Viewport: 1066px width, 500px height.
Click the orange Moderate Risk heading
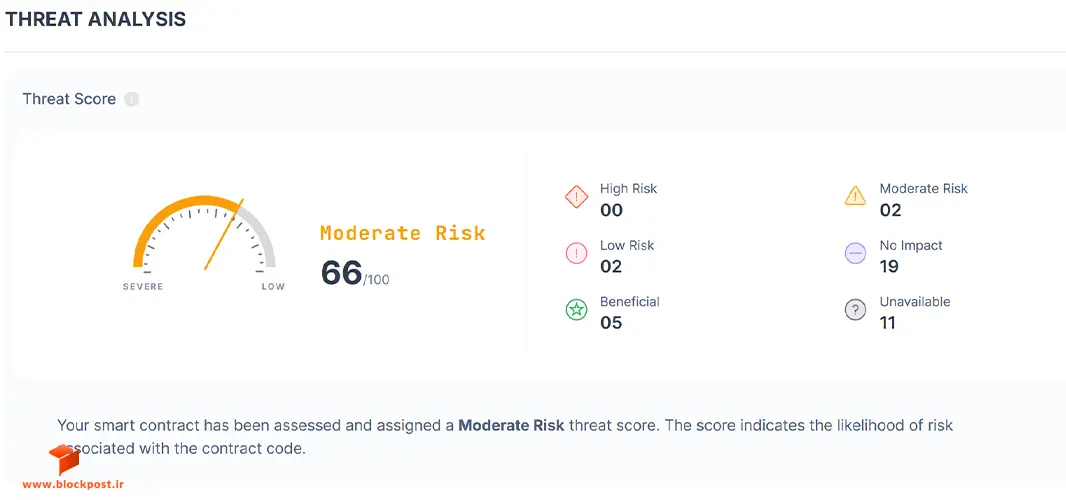[x=402, y=233]
